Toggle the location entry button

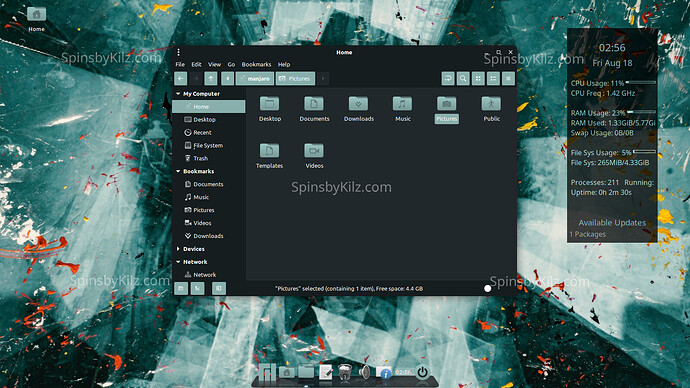pos(448,79)
